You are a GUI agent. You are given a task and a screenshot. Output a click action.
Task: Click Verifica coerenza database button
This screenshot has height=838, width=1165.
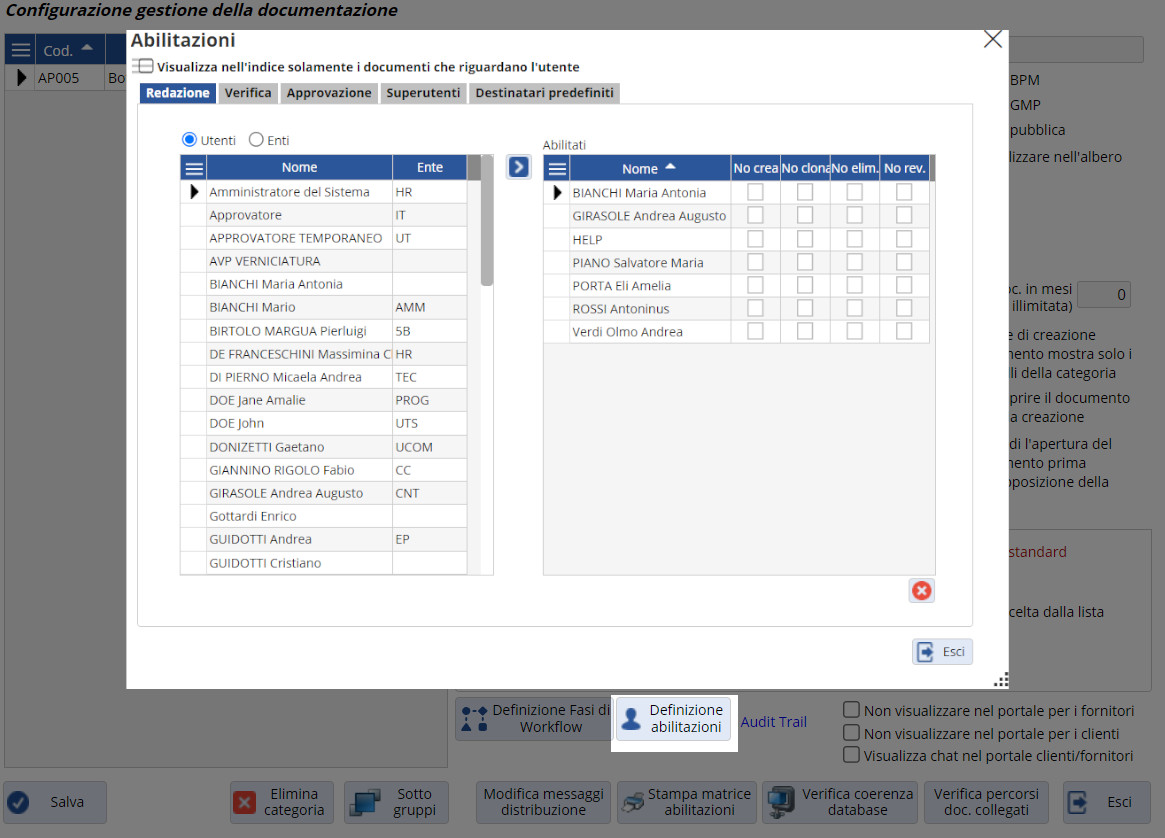point(842,802)
